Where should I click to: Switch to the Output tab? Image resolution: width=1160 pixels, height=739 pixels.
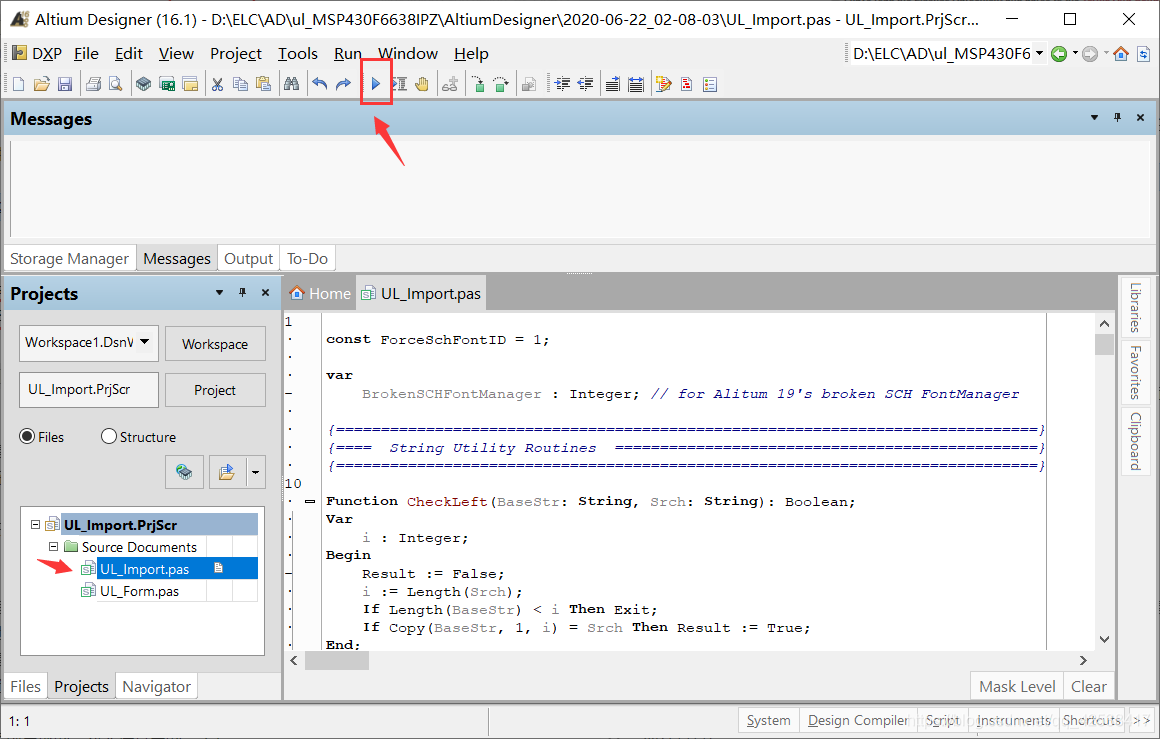[249, 259]
